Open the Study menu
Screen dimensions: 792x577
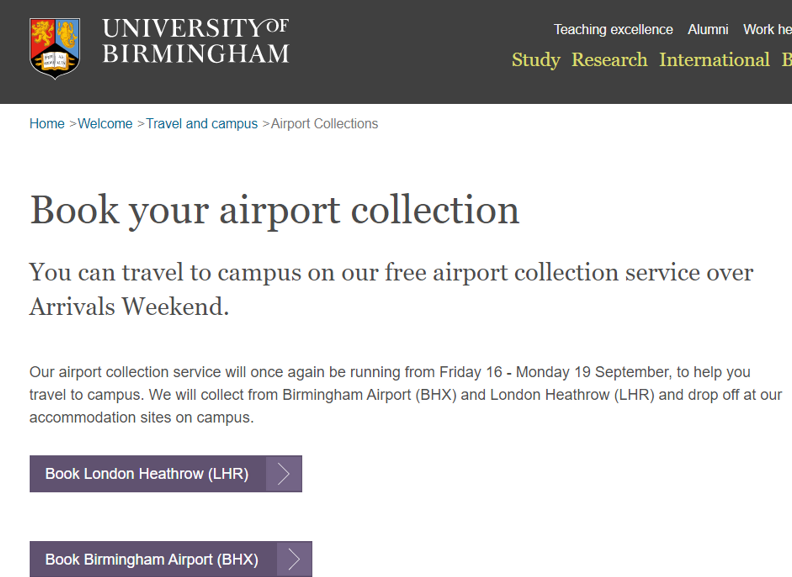pos(536,60)
